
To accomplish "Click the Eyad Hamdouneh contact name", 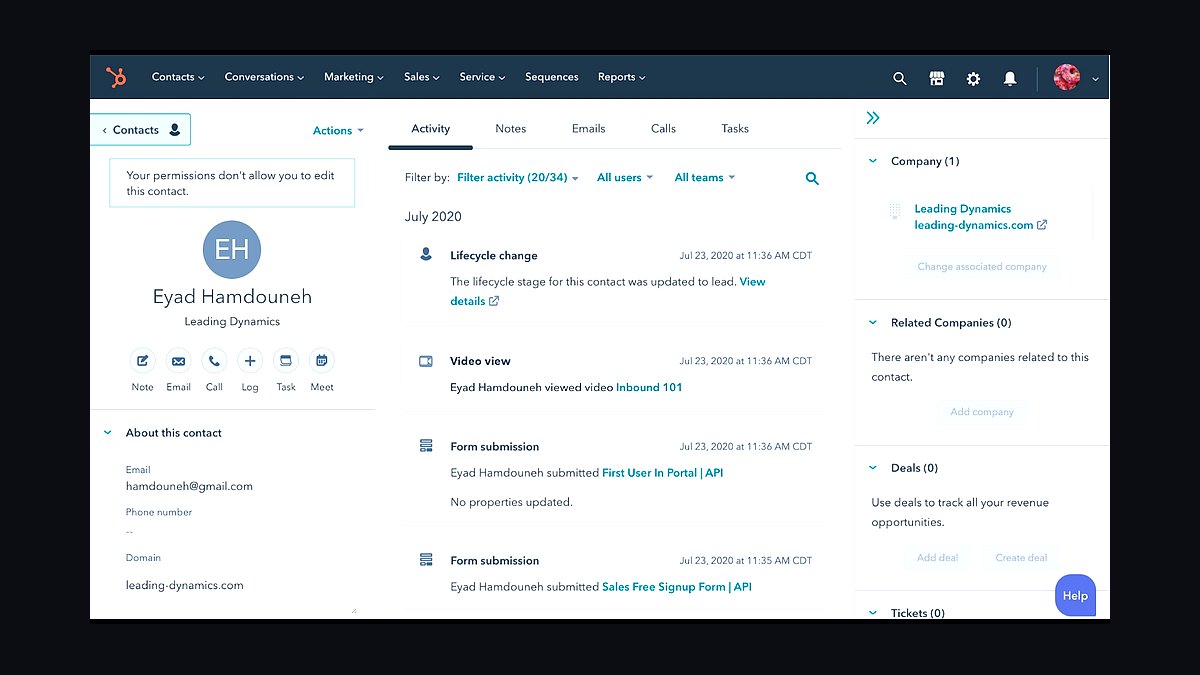I will pos(232,297).
